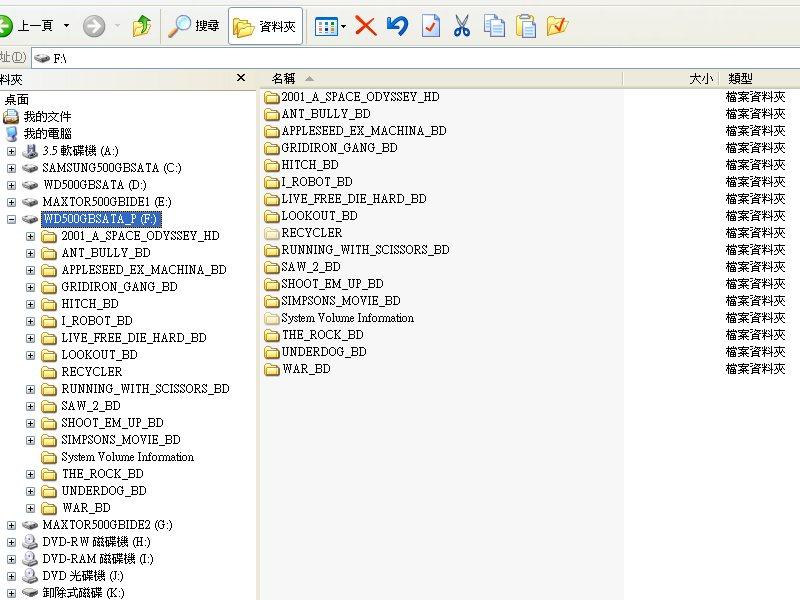Viewport: 800px width, 600px height.
Task: Select System Volume Information in tree
Action: click(128, 457)
